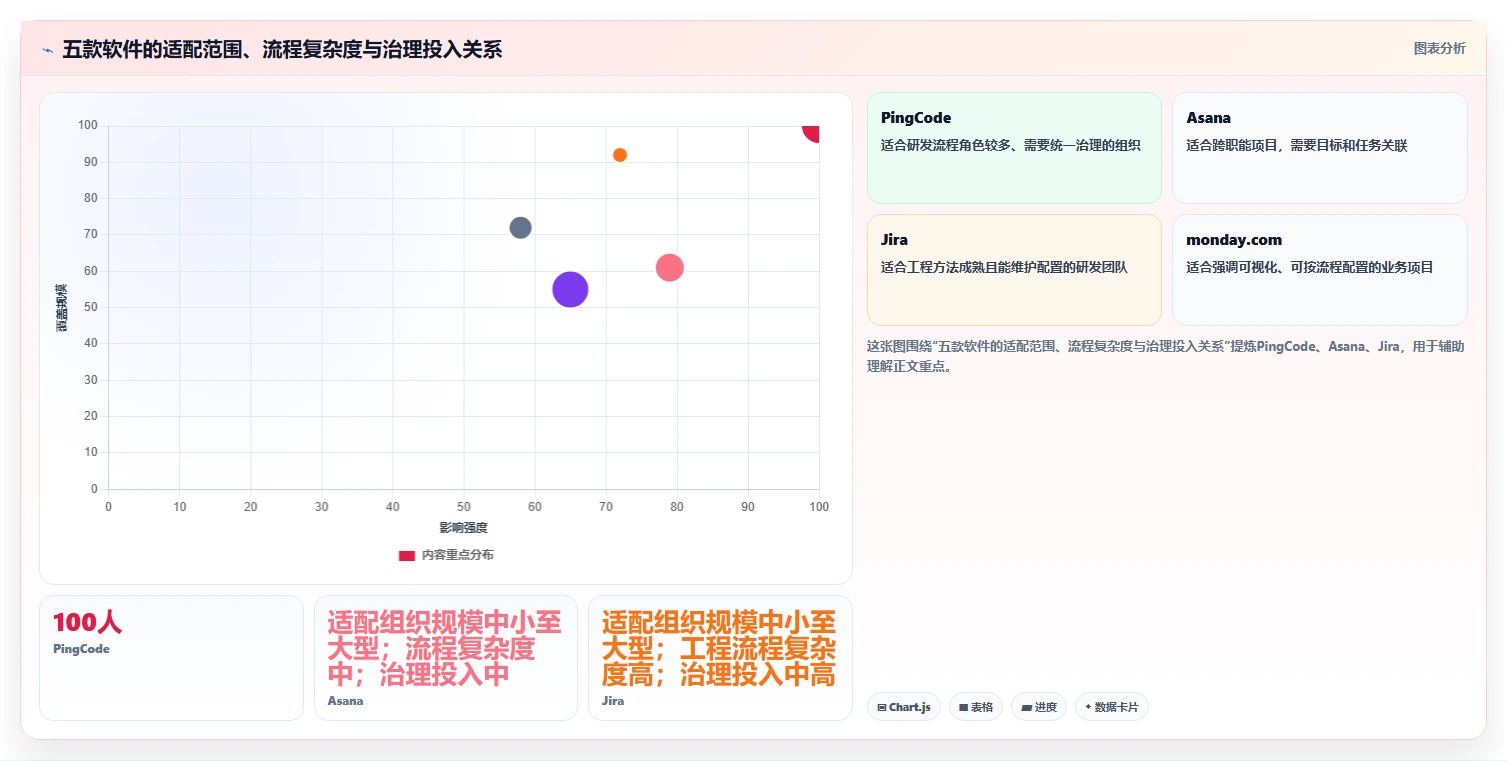Image resolution: width=1507 pixels, height=761 pixels.
Task: Click the red legend color box
Action: 407,556
